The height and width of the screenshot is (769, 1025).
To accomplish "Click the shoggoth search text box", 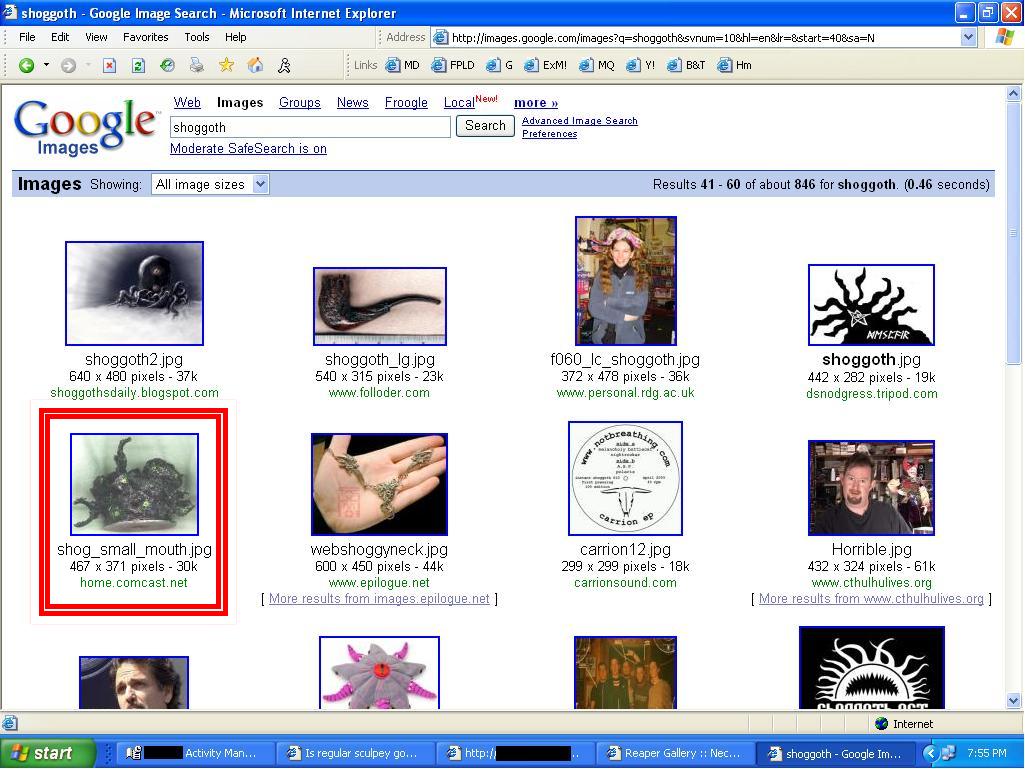I will click(x=310, y=127).
